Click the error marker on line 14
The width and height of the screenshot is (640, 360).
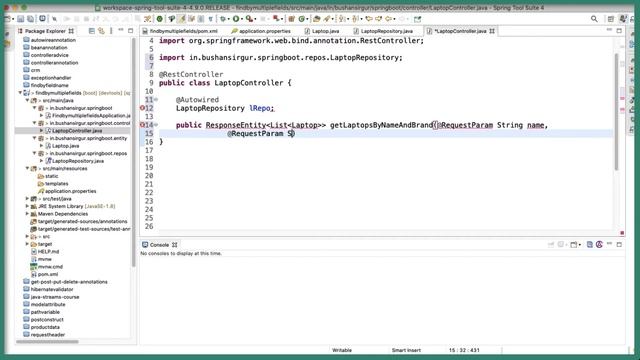142,125
